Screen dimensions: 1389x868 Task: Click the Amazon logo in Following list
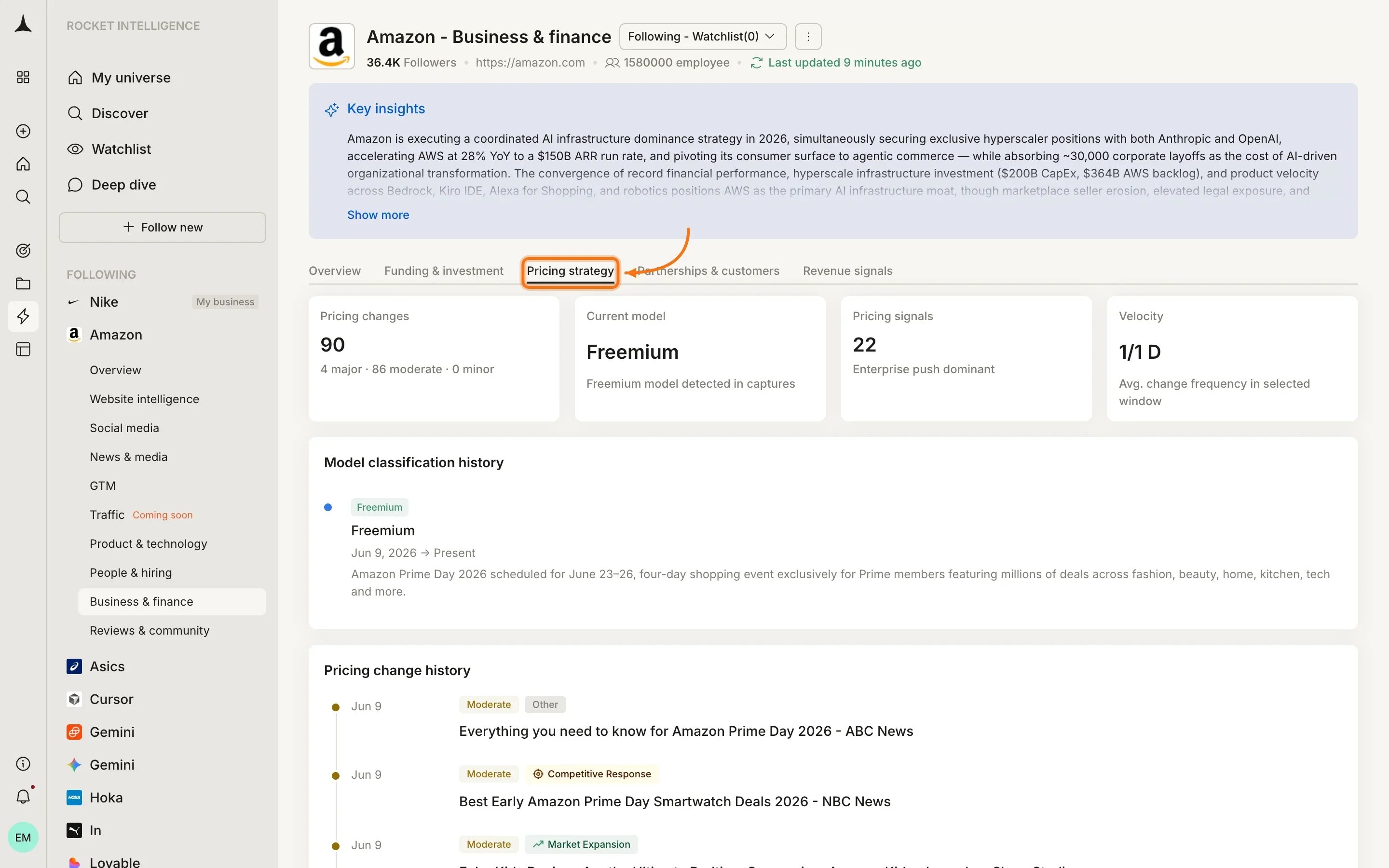(74, 335)
